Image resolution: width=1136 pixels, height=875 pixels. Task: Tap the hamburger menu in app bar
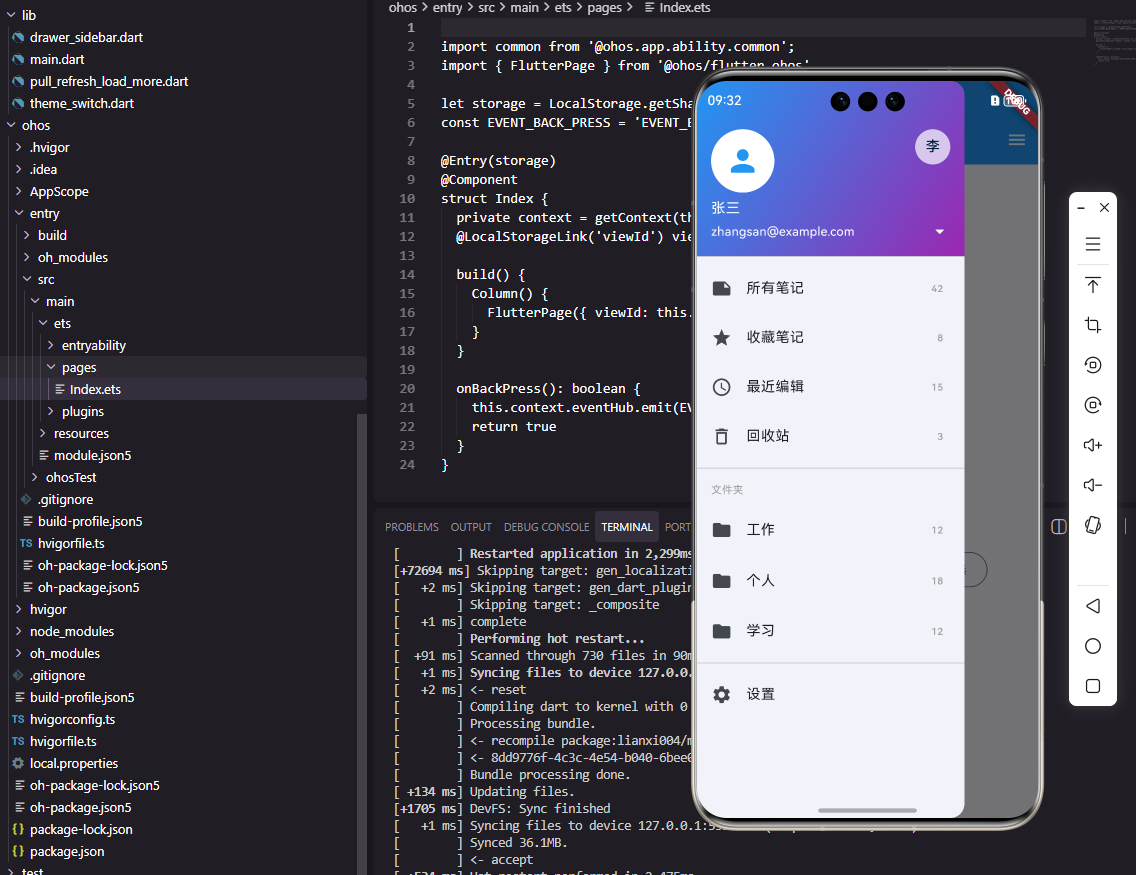point(1016,140)
